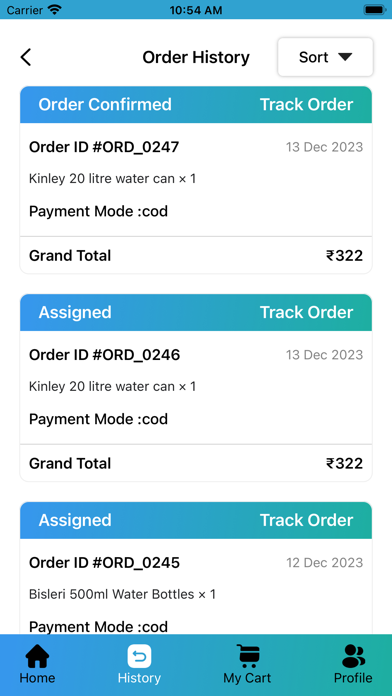The width and height of the screenshot is (392, 696).
Task: Select the My Cart tab label
Action: [247, 678]
